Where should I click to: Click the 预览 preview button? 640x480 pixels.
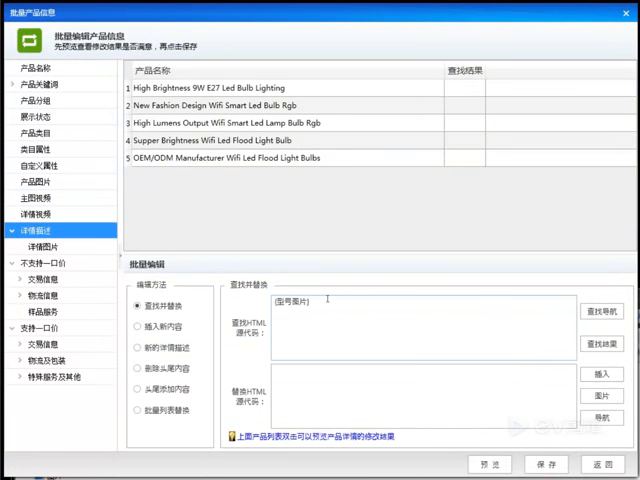(x=490, y=464)
